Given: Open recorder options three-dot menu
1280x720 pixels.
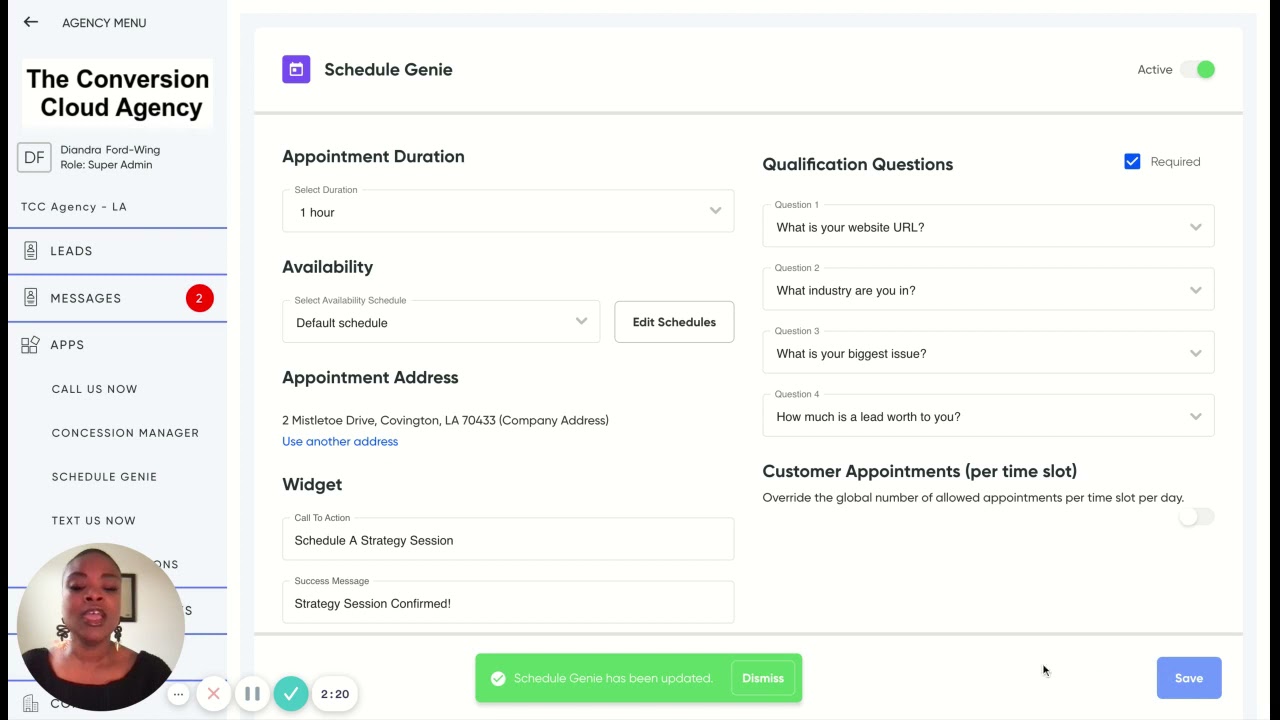Looking at the screenshot, I should (179, 694).
